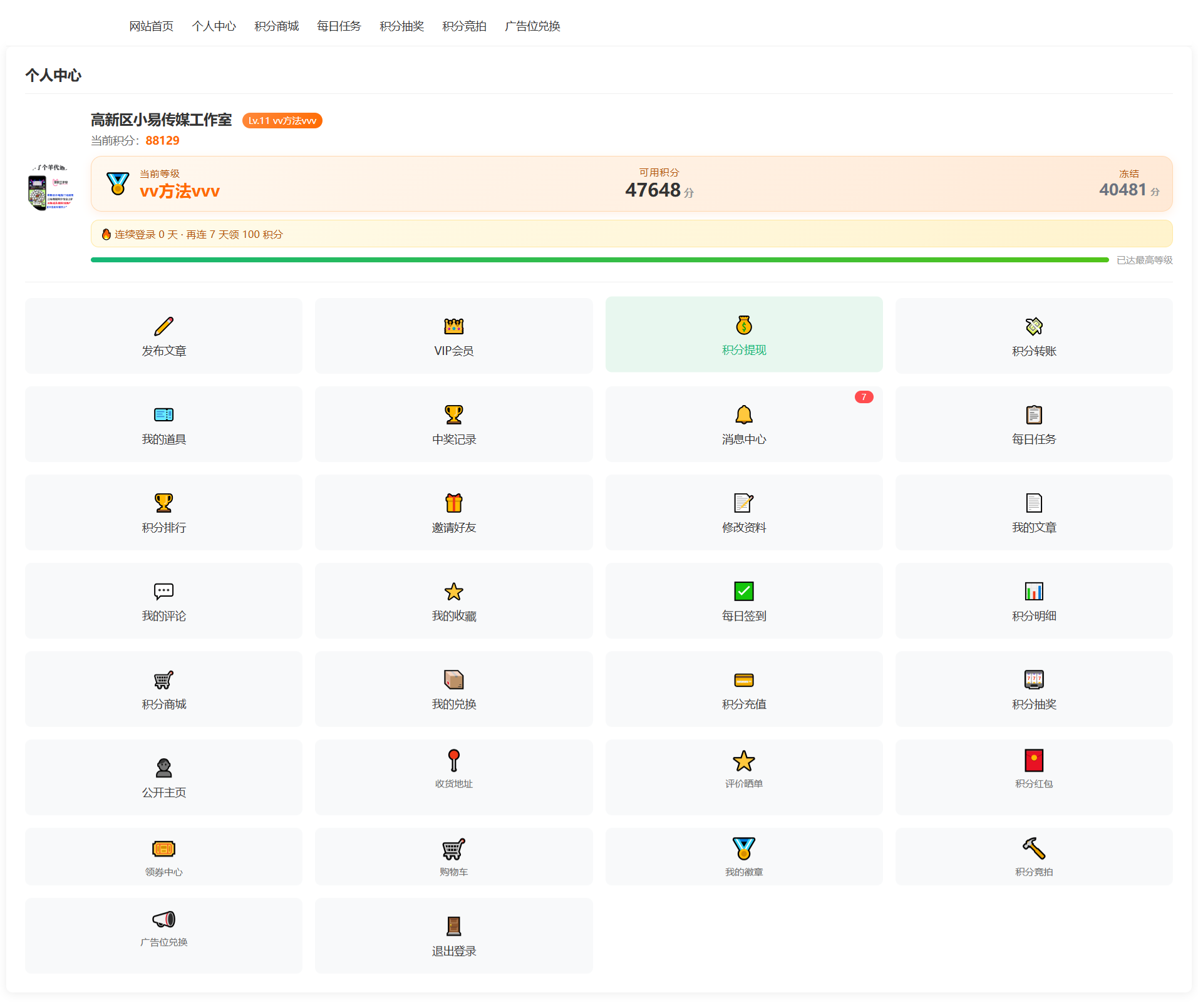This screenshot has height=1008, width=1198.
Task: Open the 我的徽章 medal icon
Action: (744, 848)
